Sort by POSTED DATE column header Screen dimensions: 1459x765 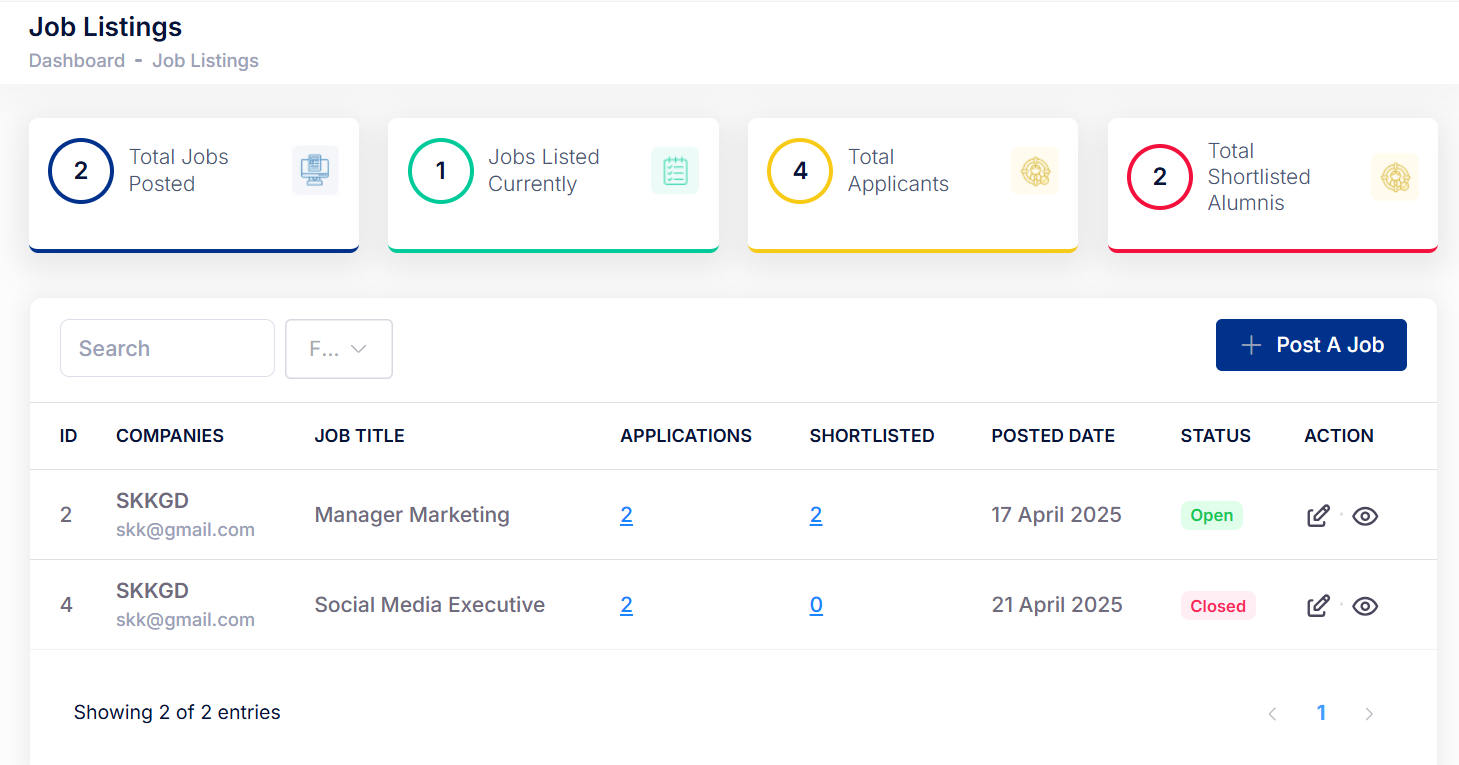[x=1053, y=436]
